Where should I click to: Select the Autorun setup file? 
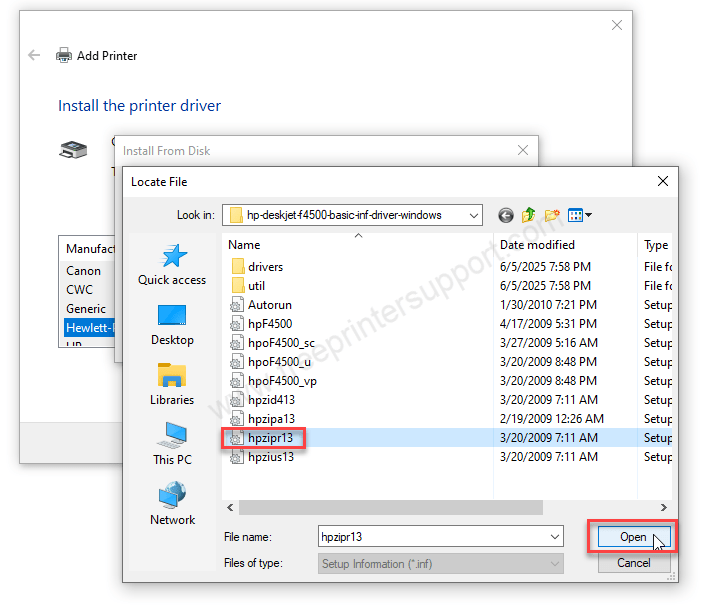pos(261,305)
